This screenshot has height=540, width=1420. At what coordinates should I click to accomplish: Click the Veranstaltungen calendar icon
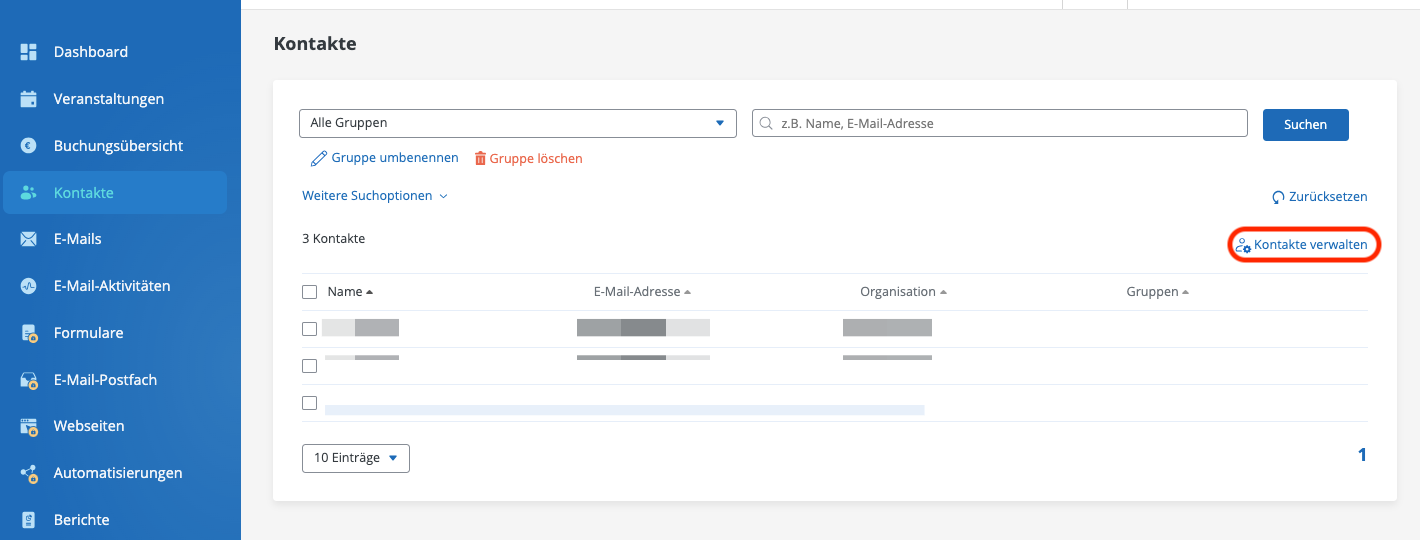29,99
